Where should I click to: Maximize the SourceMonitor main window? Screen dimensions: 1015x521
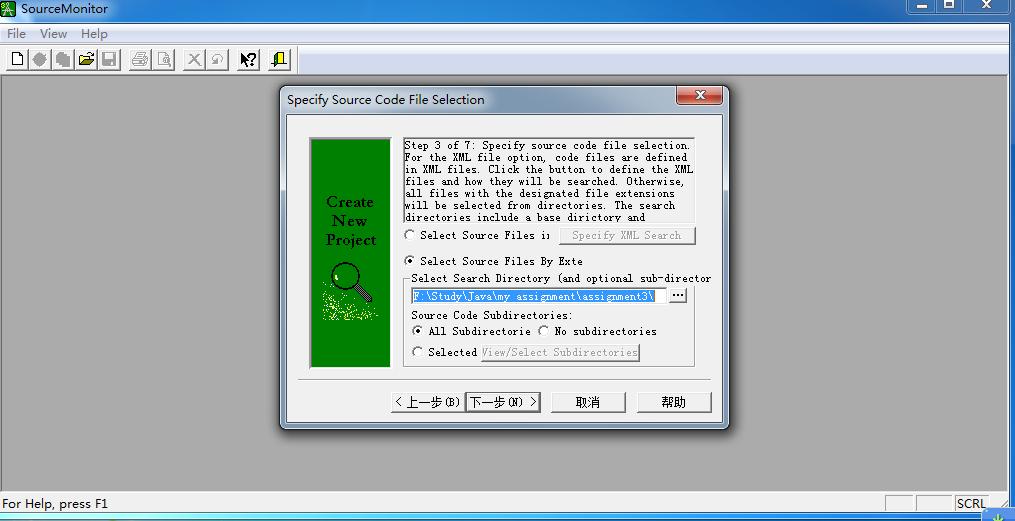[x=949, y=5]
